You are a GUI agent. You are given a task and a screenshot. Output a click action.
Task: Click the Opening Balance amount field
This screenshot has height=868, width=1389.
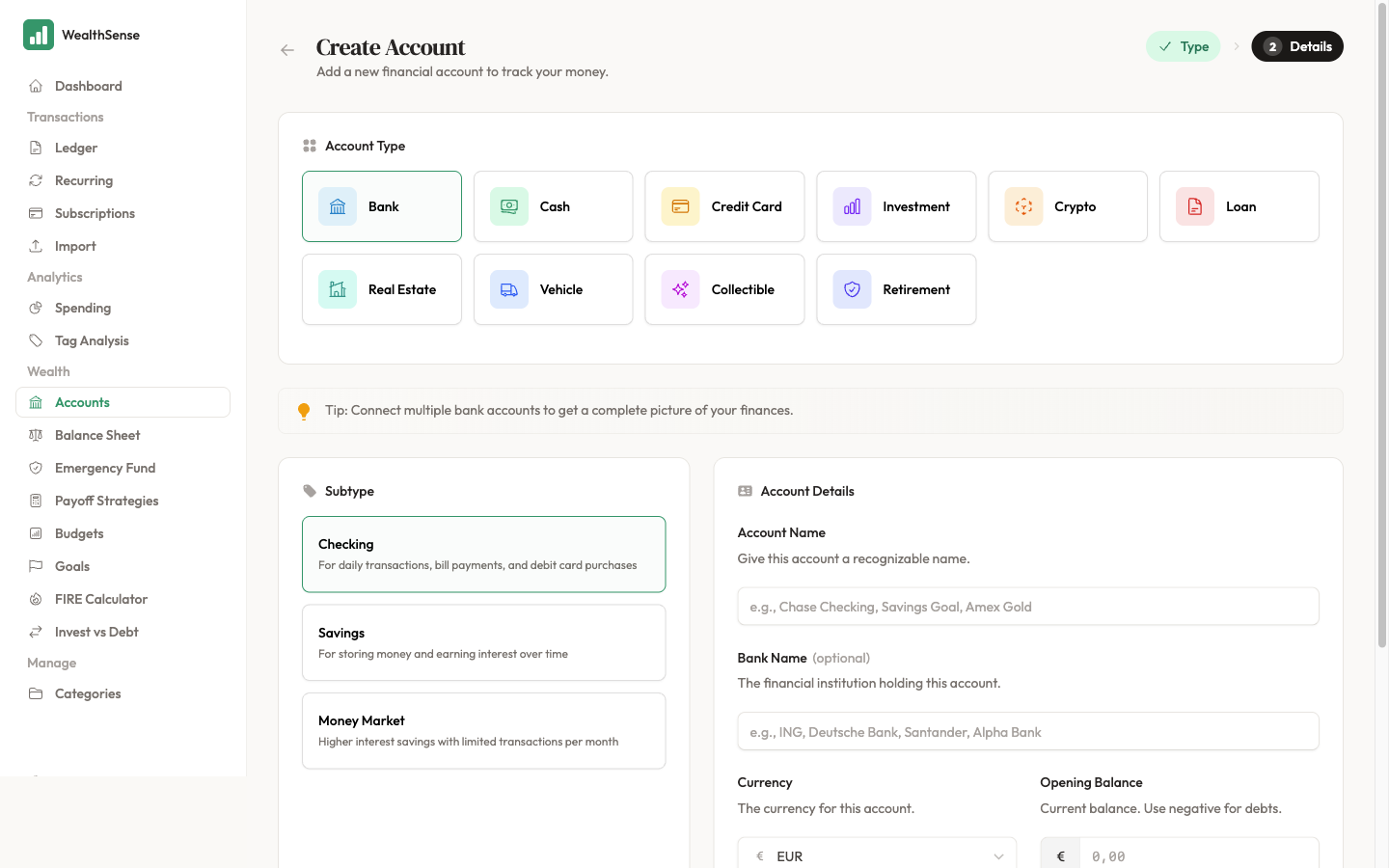click(x=1198, y=855)
